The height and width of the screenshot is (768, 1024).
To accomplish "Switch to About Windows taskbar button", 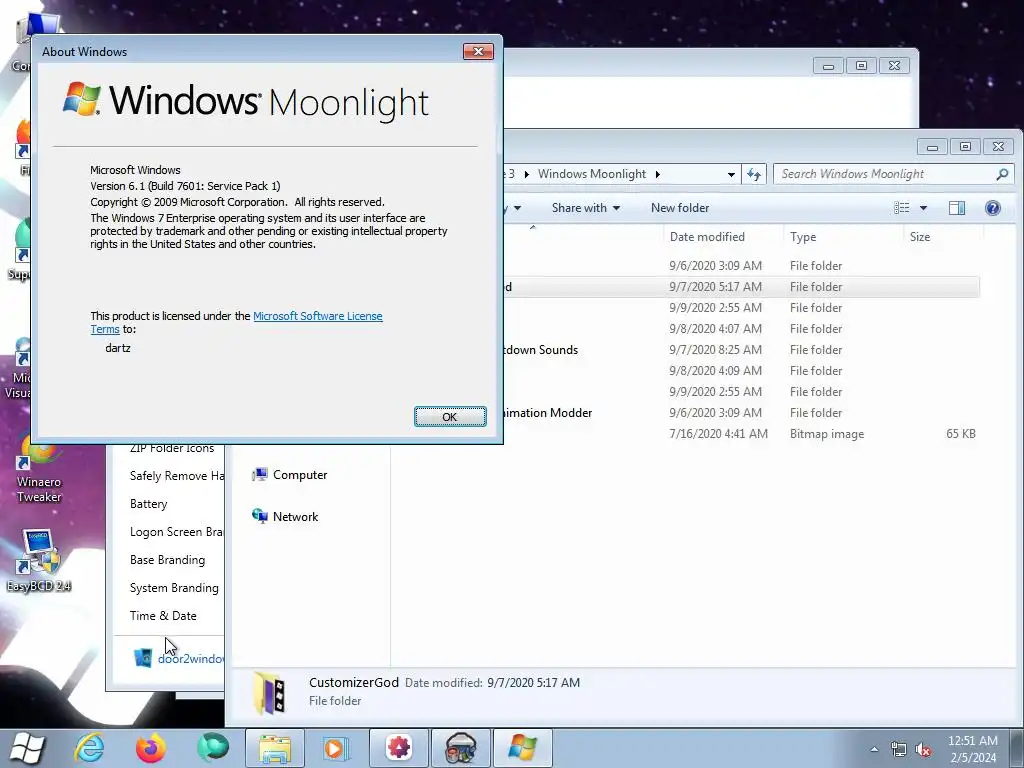I will point(522,748).
